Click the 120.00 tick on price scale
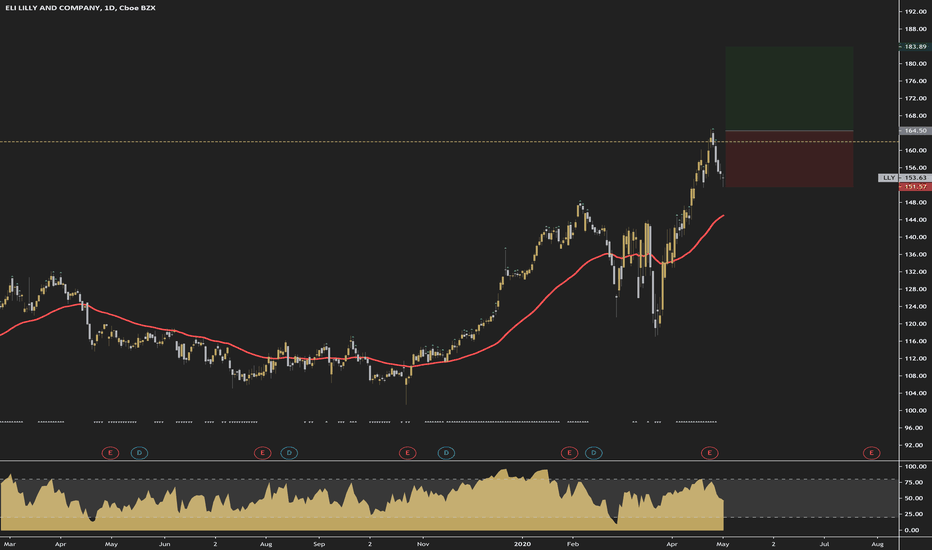The height and width of the screenshot is (550, 932). click(x=915, y=324)
